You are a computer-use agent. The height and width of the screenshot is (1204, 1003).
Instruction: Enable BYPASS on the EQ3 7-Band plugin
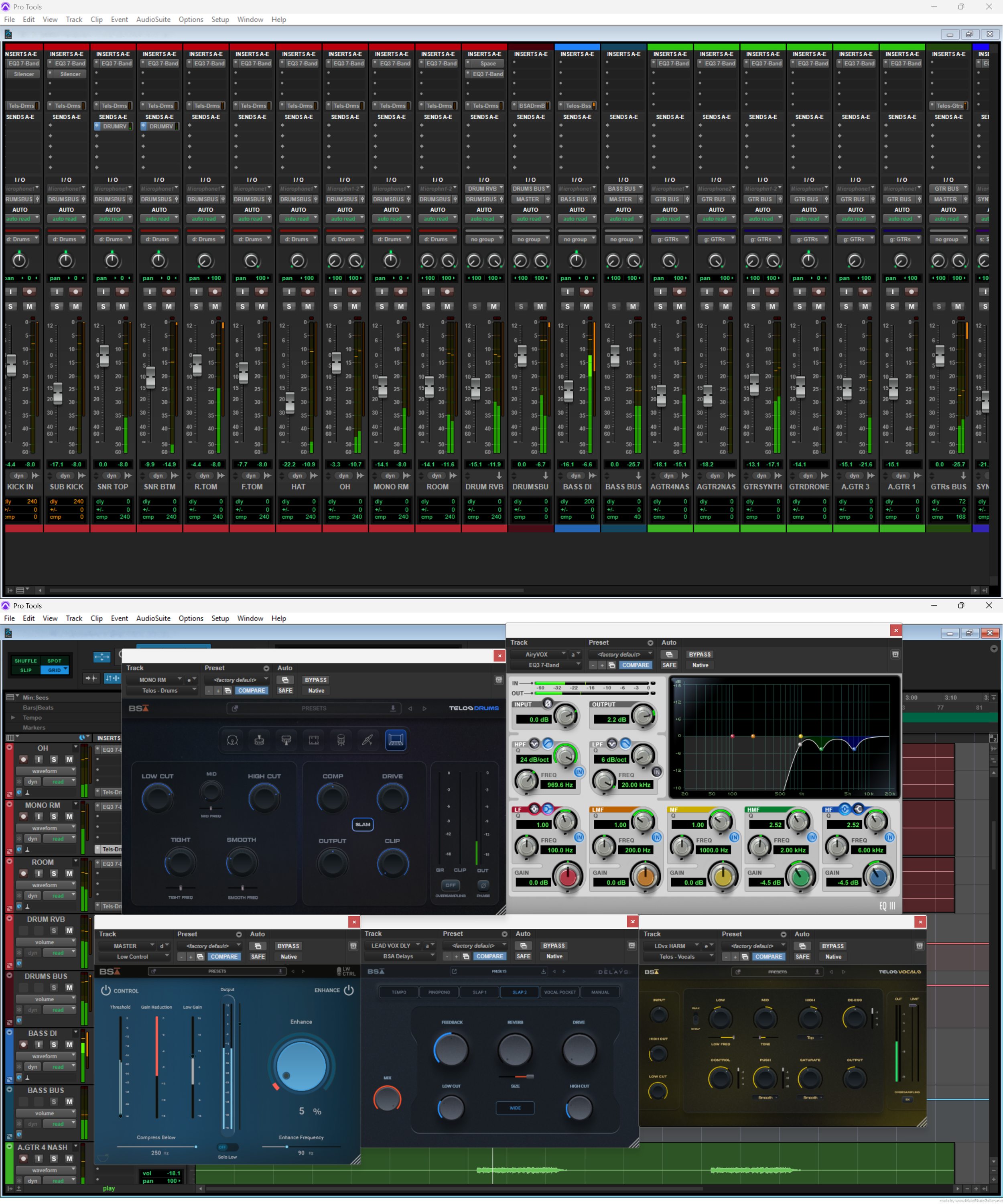point(700,654)
